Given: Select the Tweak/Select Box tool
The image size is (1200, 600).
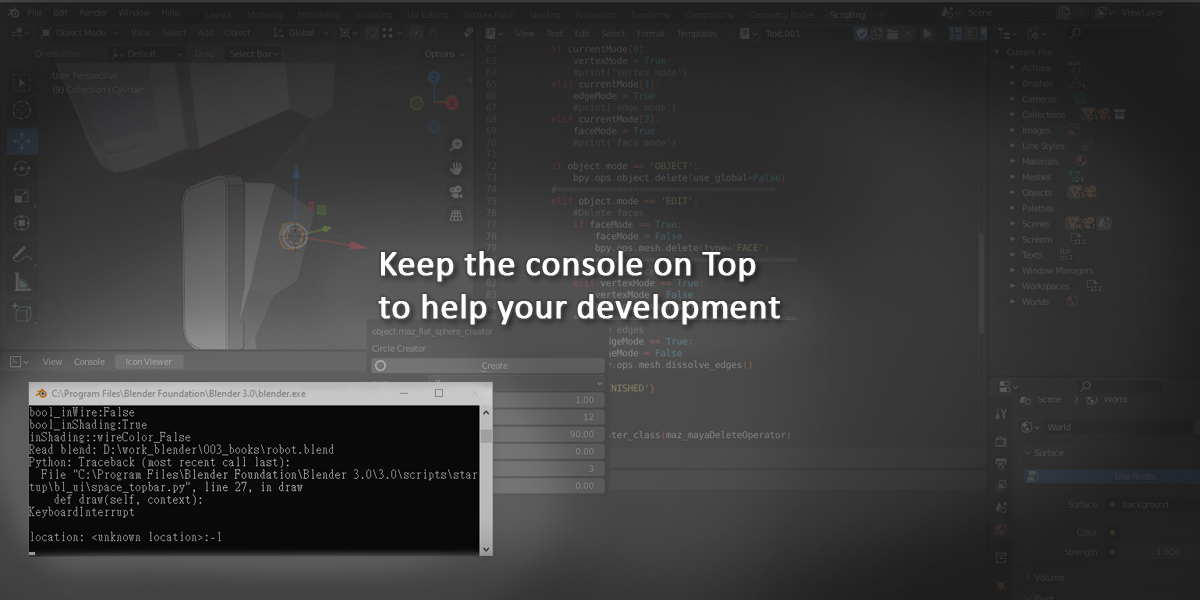Looking at the screenshot, I should coord(22,82).
